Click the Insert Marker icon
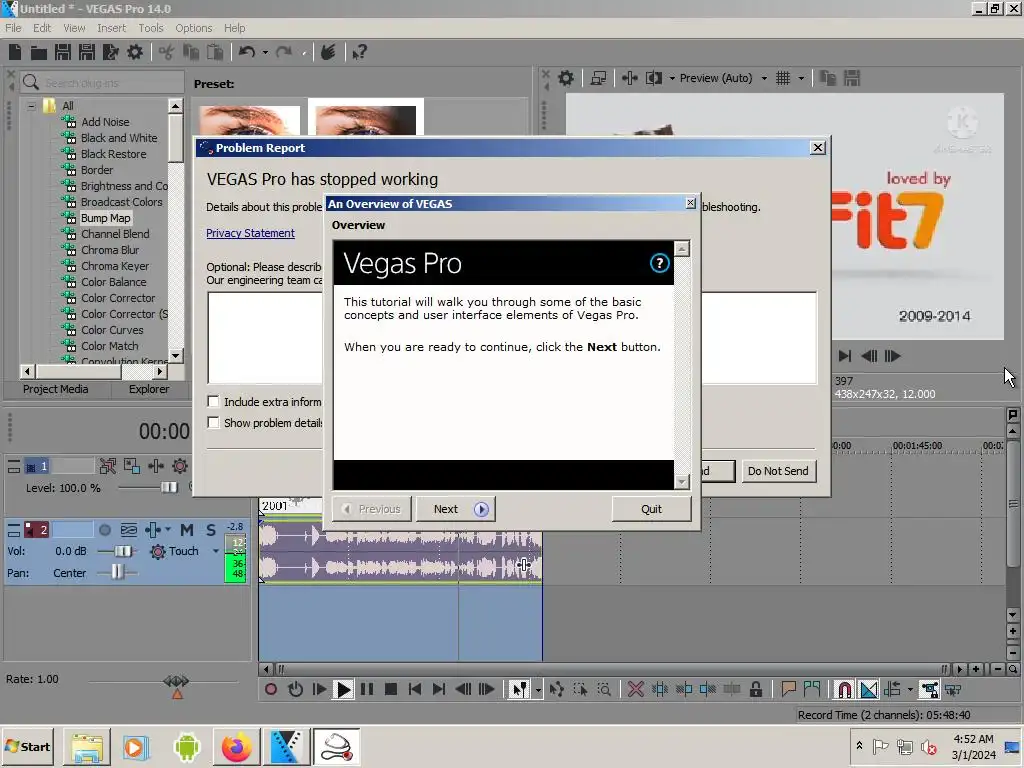The width and height of the screenshot is (1024, 768). coord(788,689)
